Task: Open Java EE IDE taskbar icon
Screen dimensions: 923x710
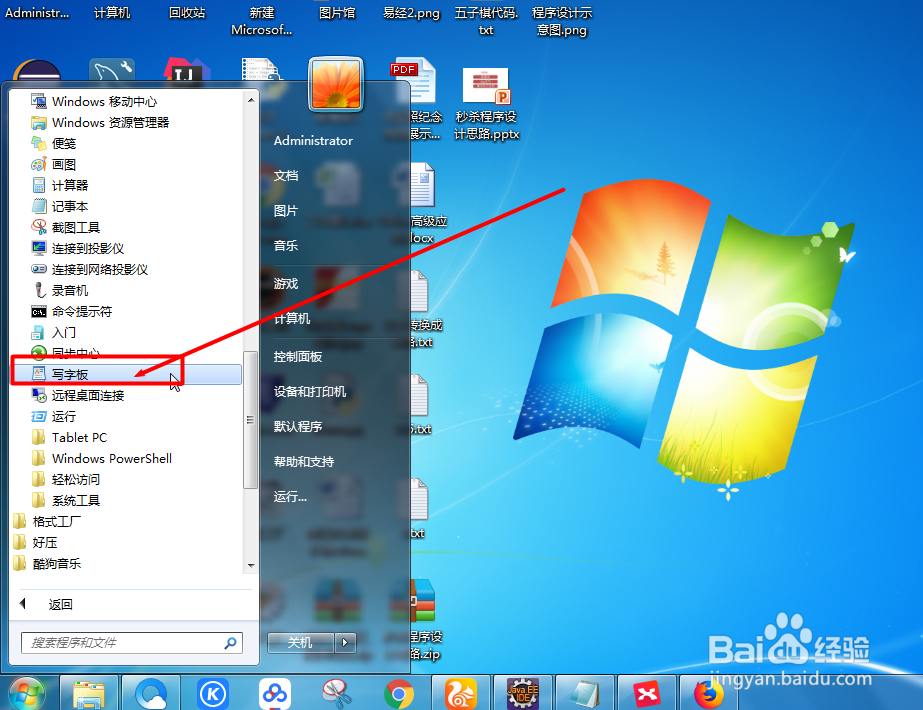Action: [523, 695]
